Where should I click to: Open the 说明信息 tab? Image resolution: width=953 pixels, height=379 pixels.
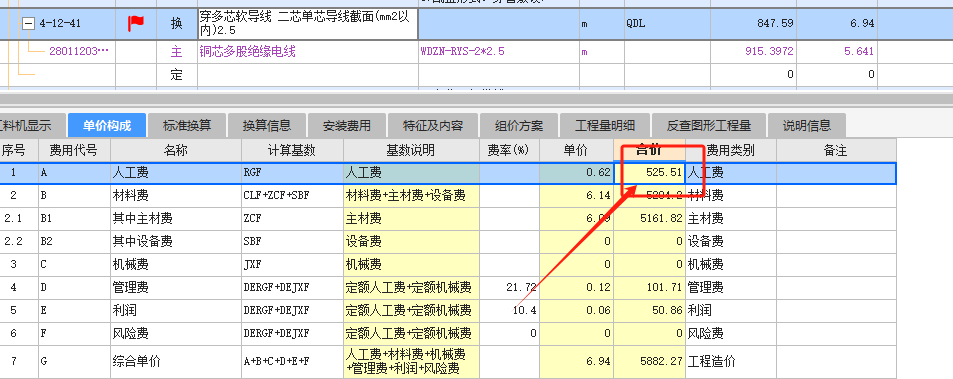point(807,126)
